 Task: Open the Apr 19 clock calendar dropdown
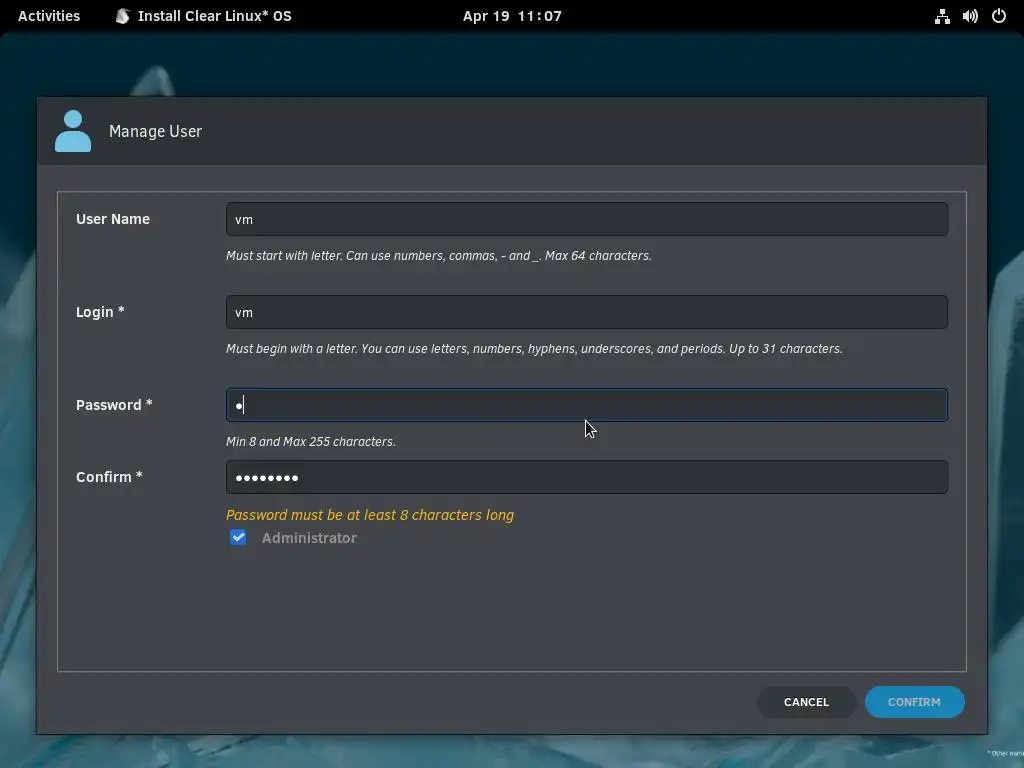tap(512, 16)
